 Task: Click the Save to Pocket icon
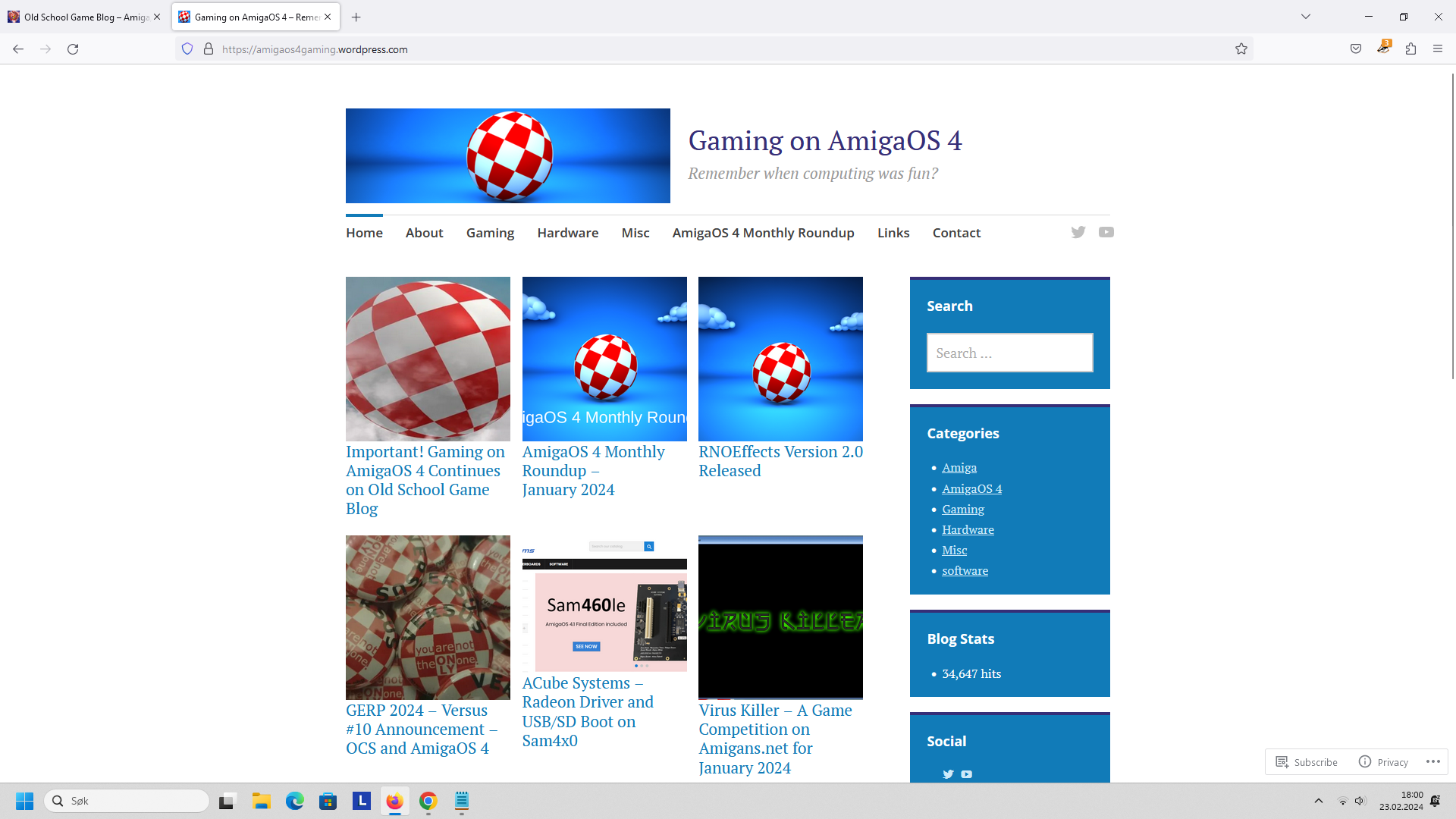tap(1356, 49)
